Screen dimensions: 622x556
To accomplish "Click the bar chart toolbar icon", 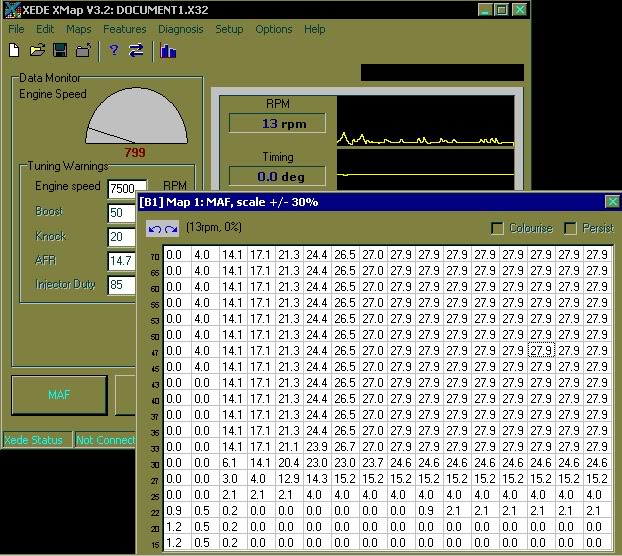I will tap(168, 51).
